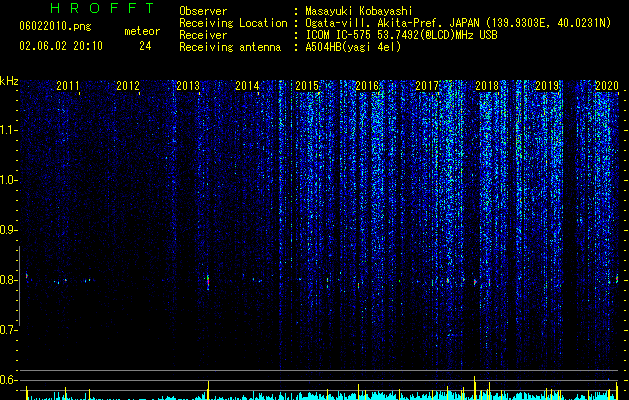The width and height of the screenshot is (629, 400).
Task: Click the 2016 time marker
Action: 367,86
